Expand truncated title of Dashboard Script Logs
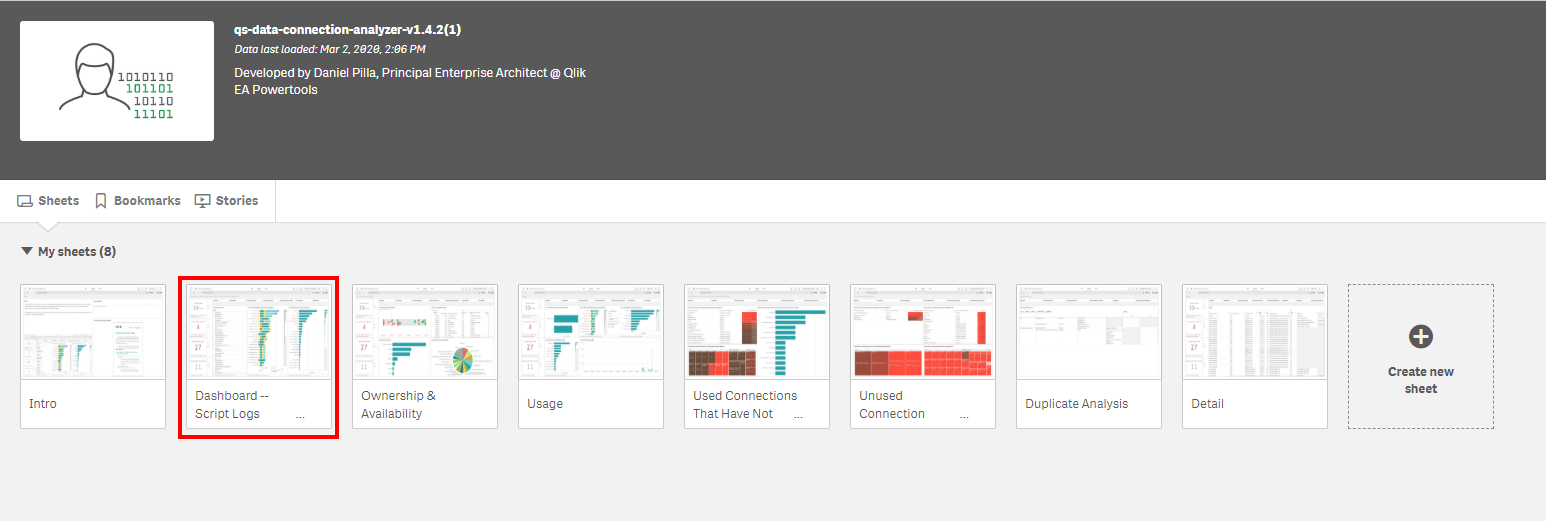The height and width of the screenshot is (521, 1546). 300,414
